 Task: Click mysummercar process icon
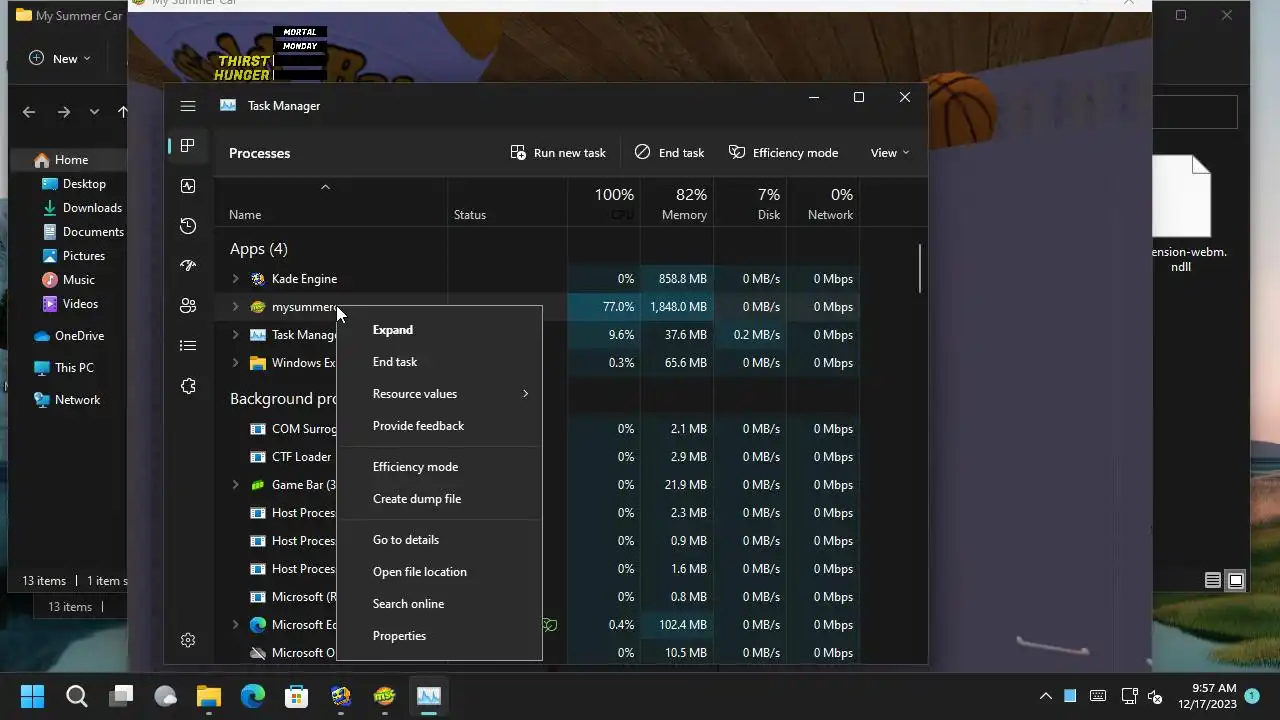258,307
